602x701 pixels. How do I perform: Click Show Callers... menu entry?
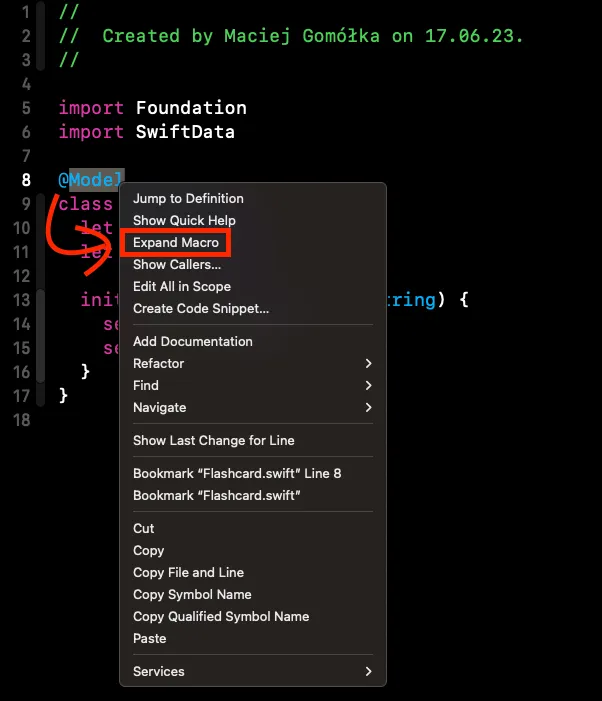pos(177,265)
